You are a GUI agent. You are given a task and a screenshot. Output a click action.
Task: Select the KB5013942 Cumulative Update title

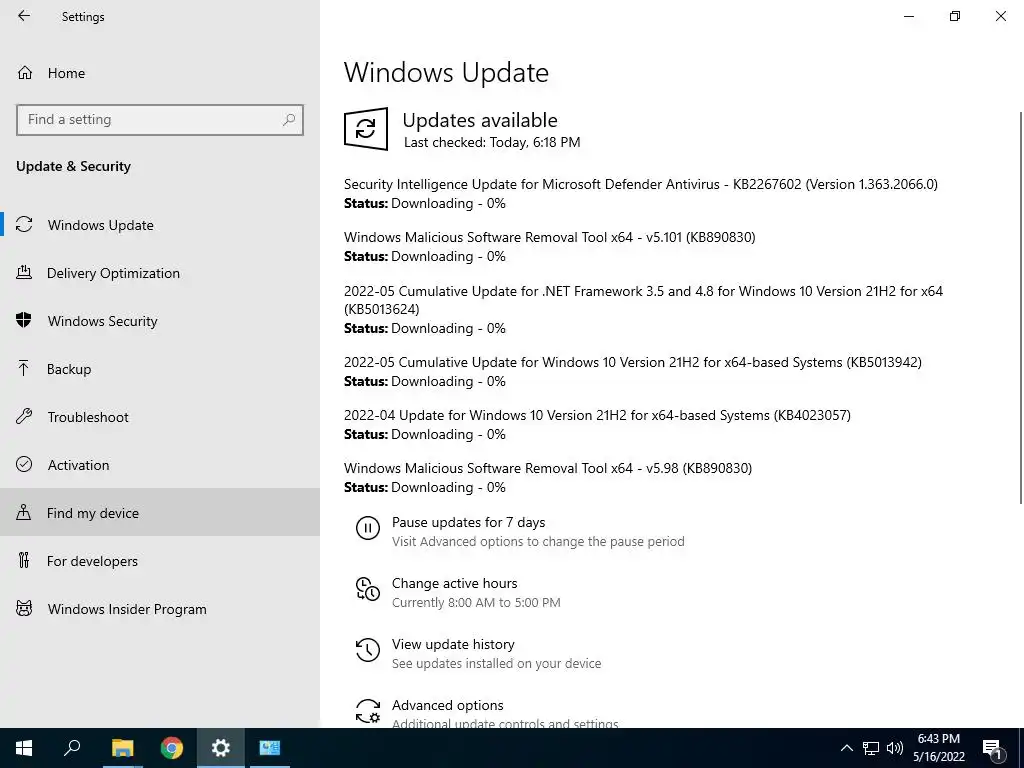(x=633, y=362)
